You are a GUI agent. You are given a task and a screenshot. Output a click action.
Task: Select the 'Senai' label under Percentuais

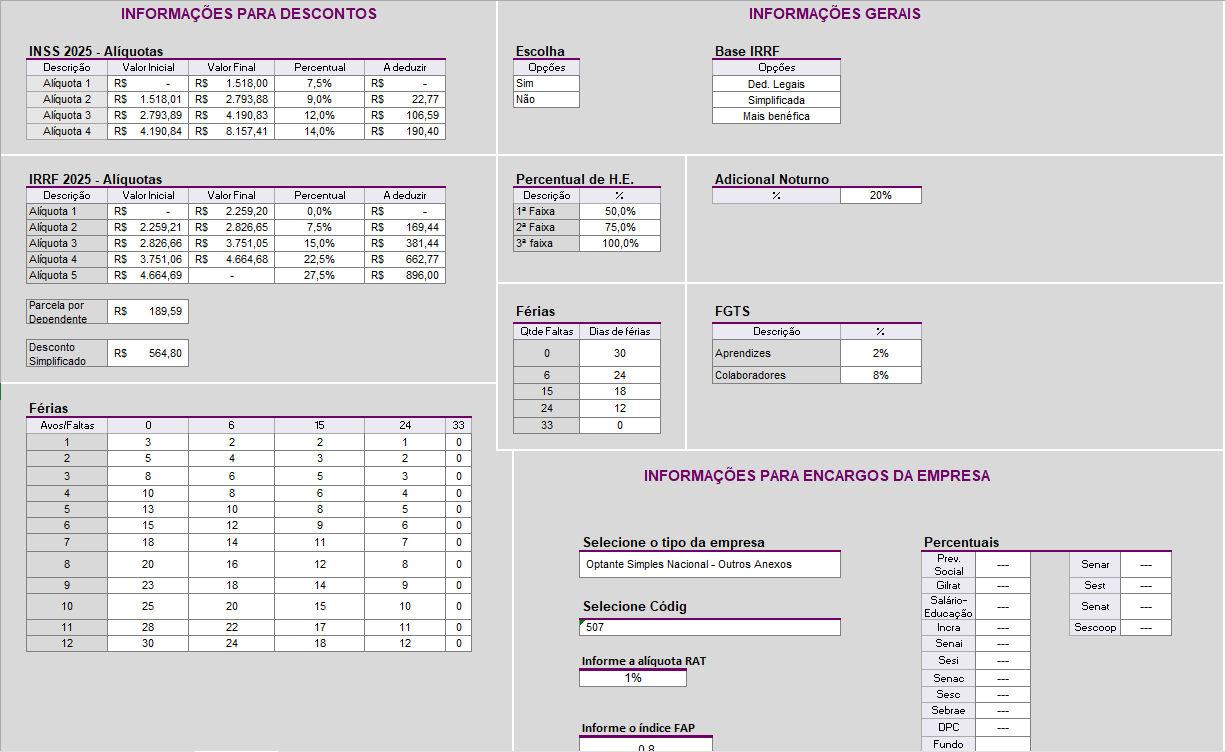tap(949, 644)
